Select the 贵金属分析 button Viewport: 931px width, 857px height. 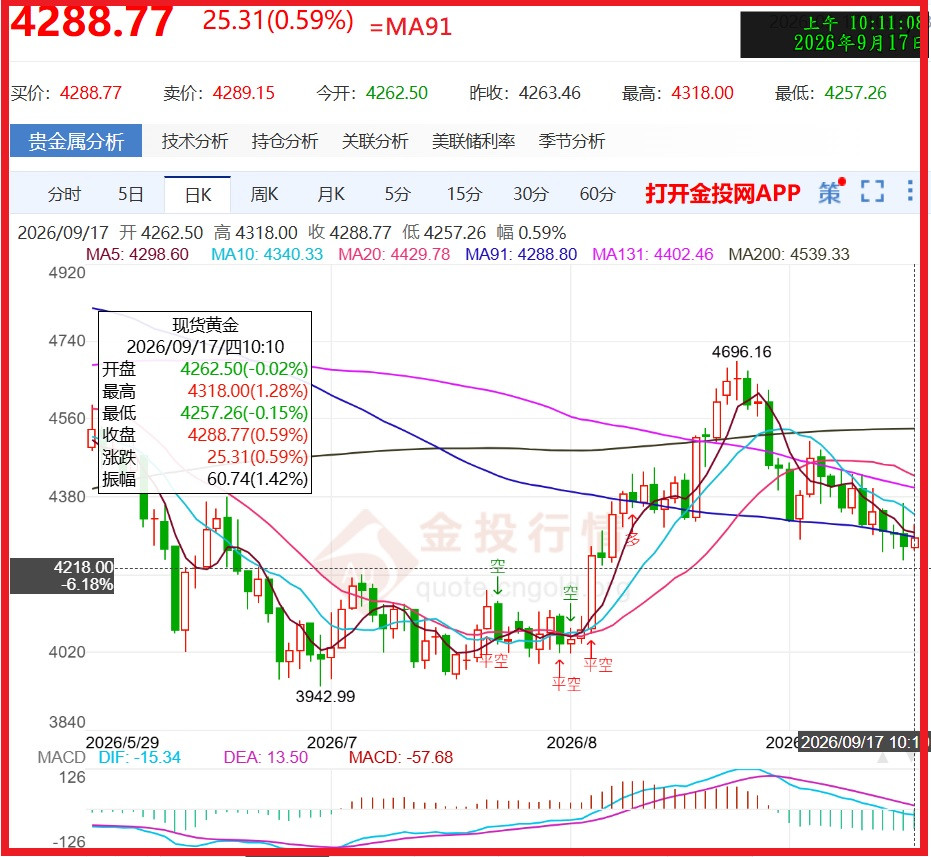pyautogui.click(x=76, y=141)
